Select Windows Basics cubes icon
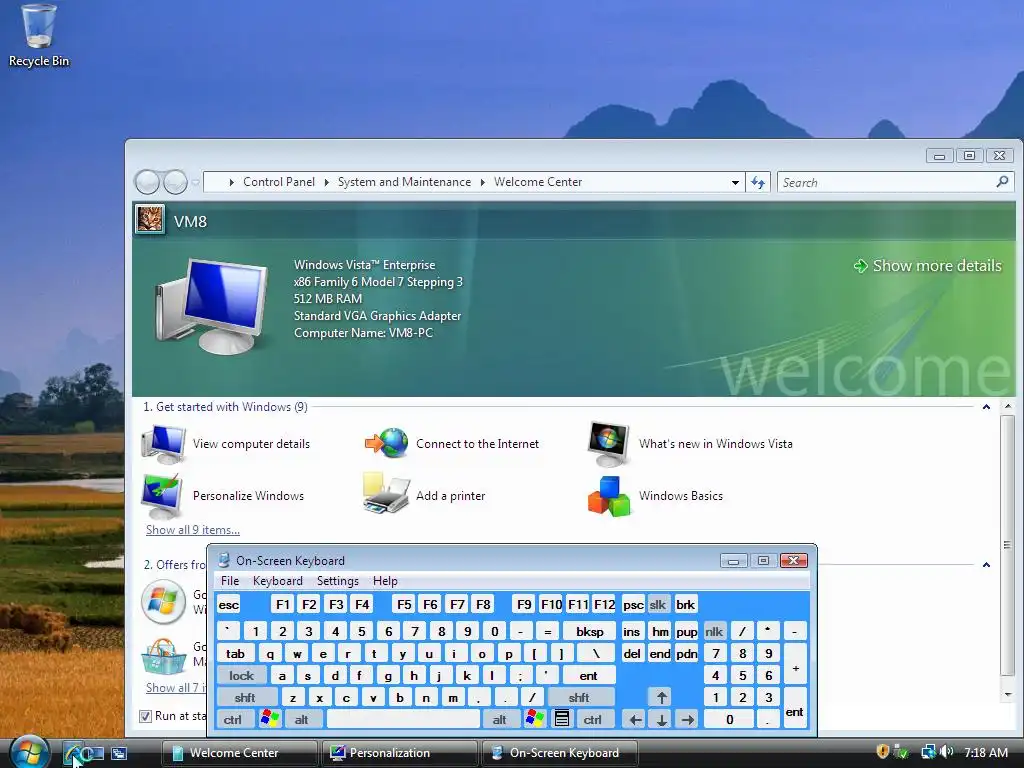1024x768 pixels. pos(609,496)
